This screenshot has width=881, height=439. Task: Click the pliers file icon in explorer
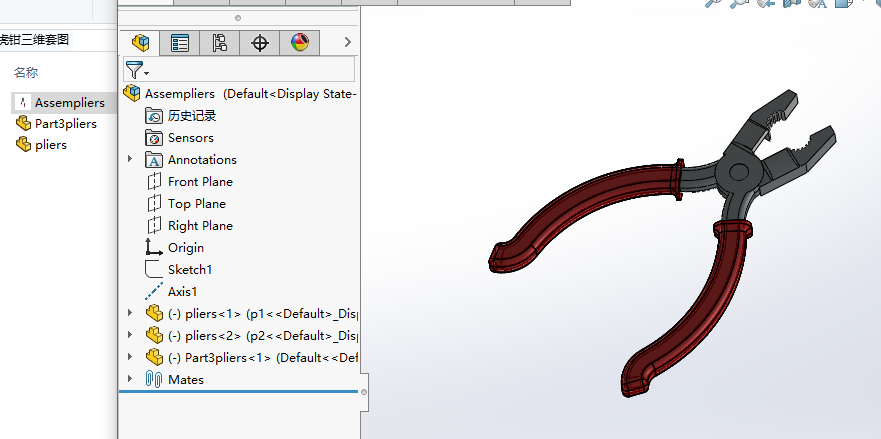tap(23, 144)
